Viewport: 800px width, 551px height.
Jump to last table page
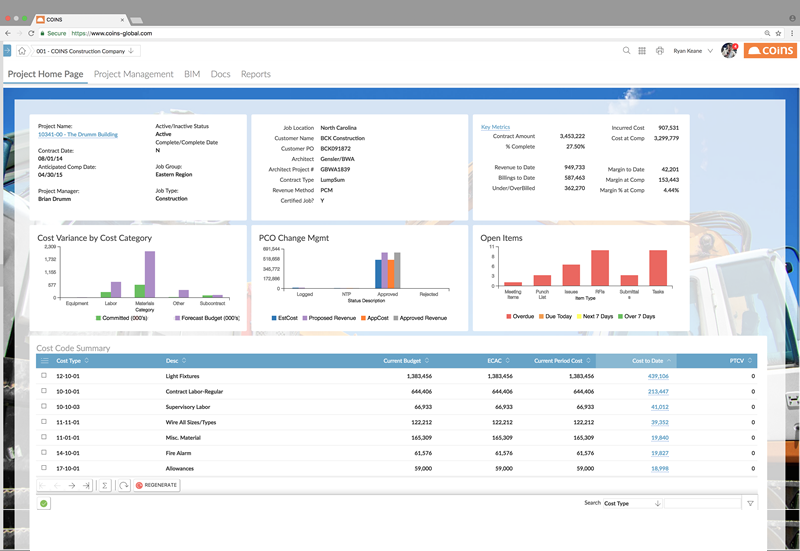[x=87, y=486]
